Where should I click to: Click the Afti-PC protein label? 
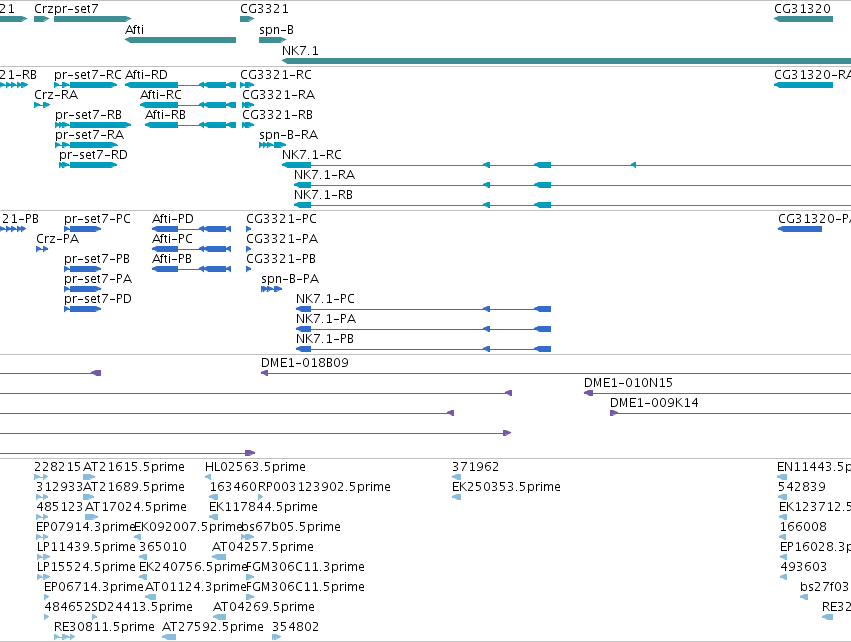pyautogui.click(x=173, y=239)
